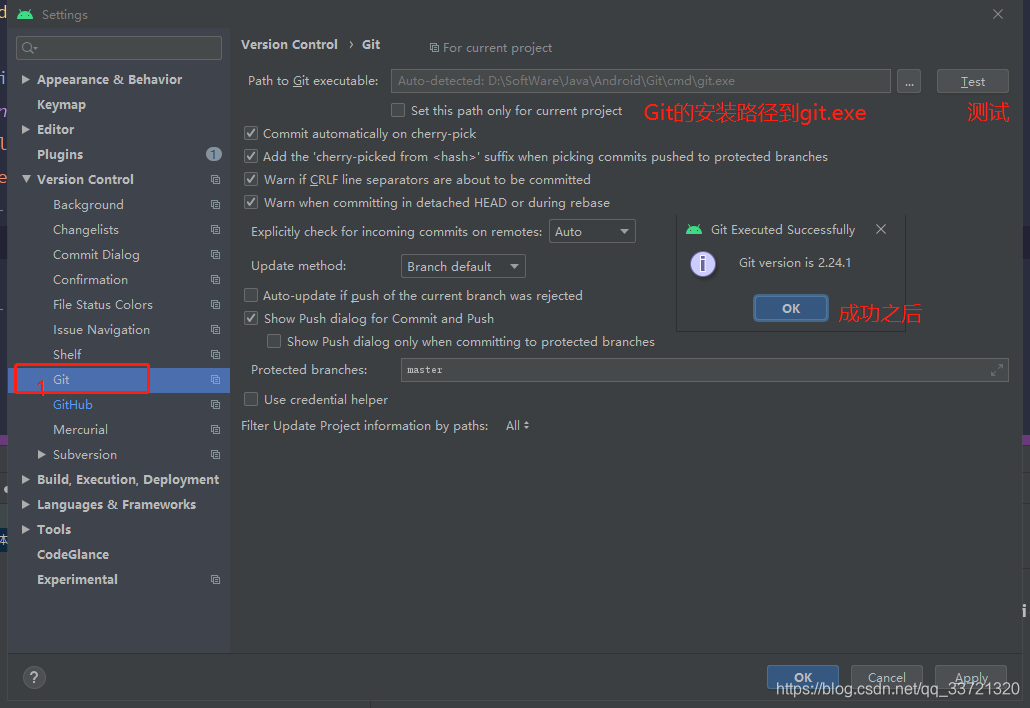Click the project-level icon beside Commit Dialog
Image resolution: width=1030 pixels, height=708 pixels.
click(215, 254)
